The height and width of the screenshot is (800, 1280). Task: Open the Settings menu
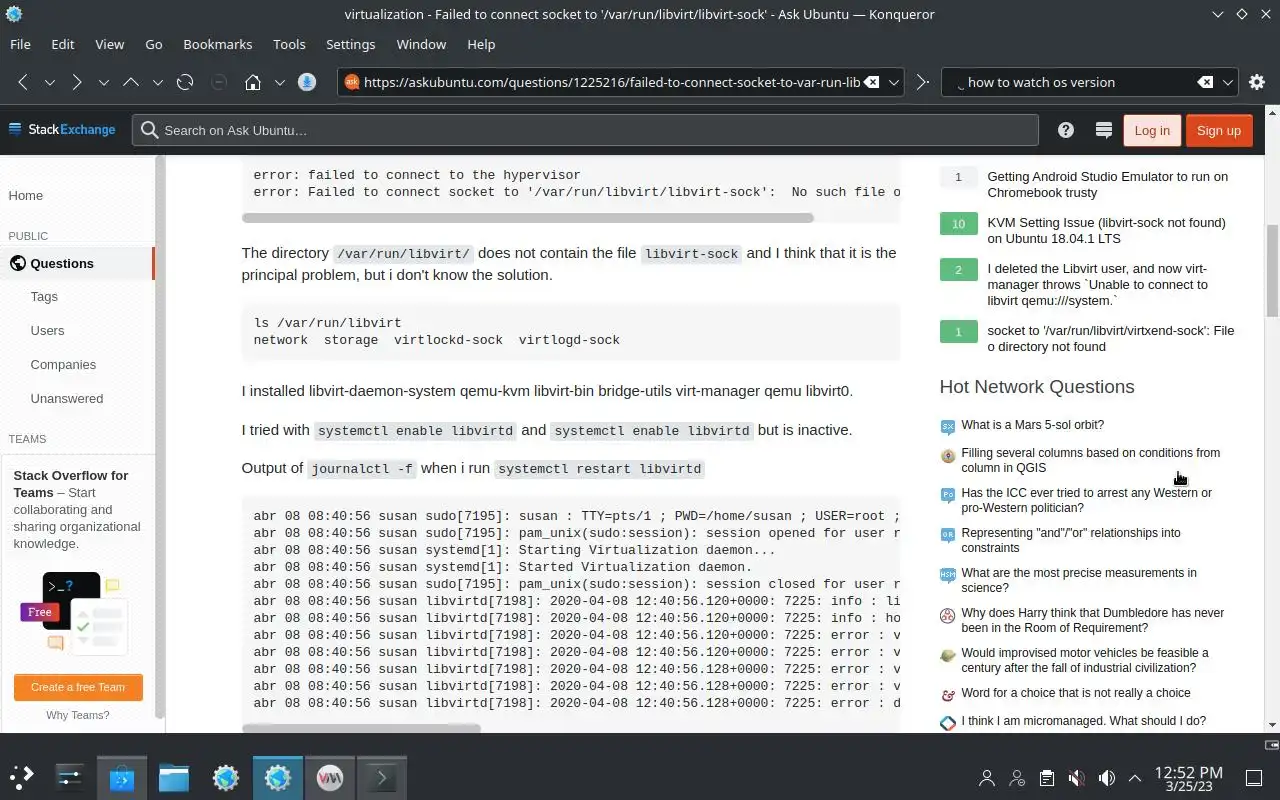(x=351, y=44)
